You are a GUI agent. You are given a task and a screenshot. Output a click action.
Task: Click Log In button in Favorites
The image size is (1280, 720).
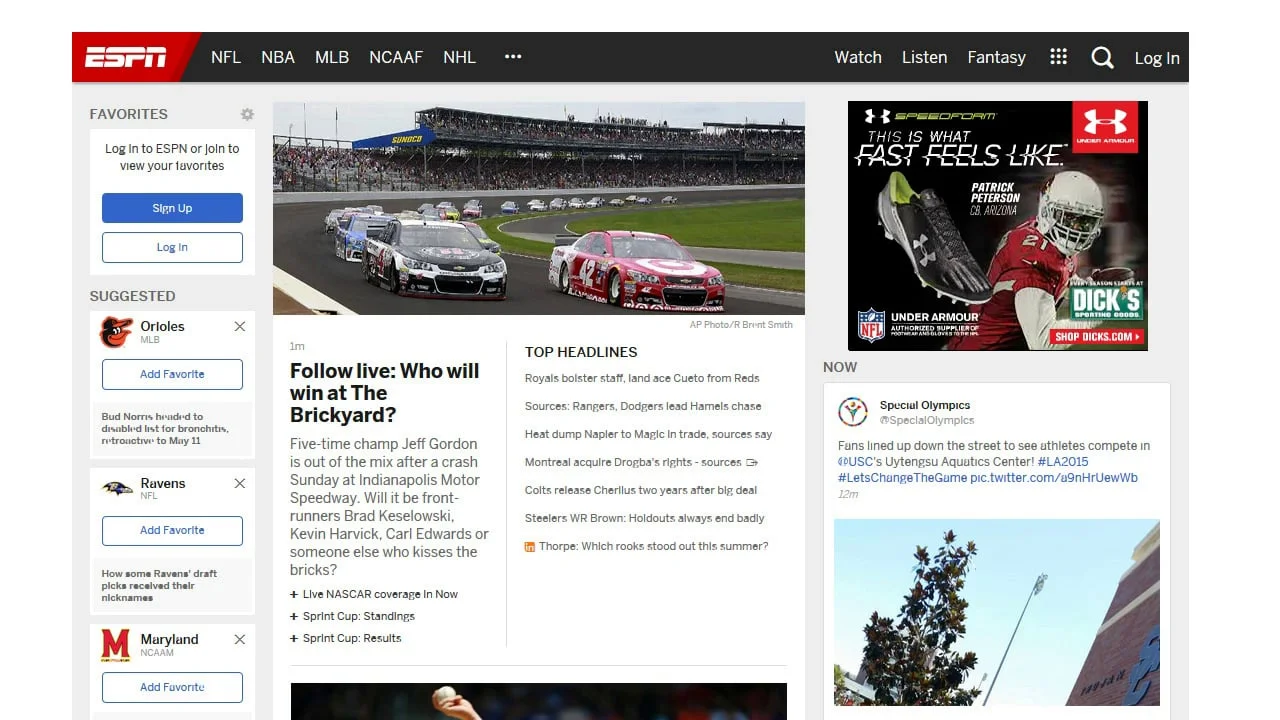(172, 247)
